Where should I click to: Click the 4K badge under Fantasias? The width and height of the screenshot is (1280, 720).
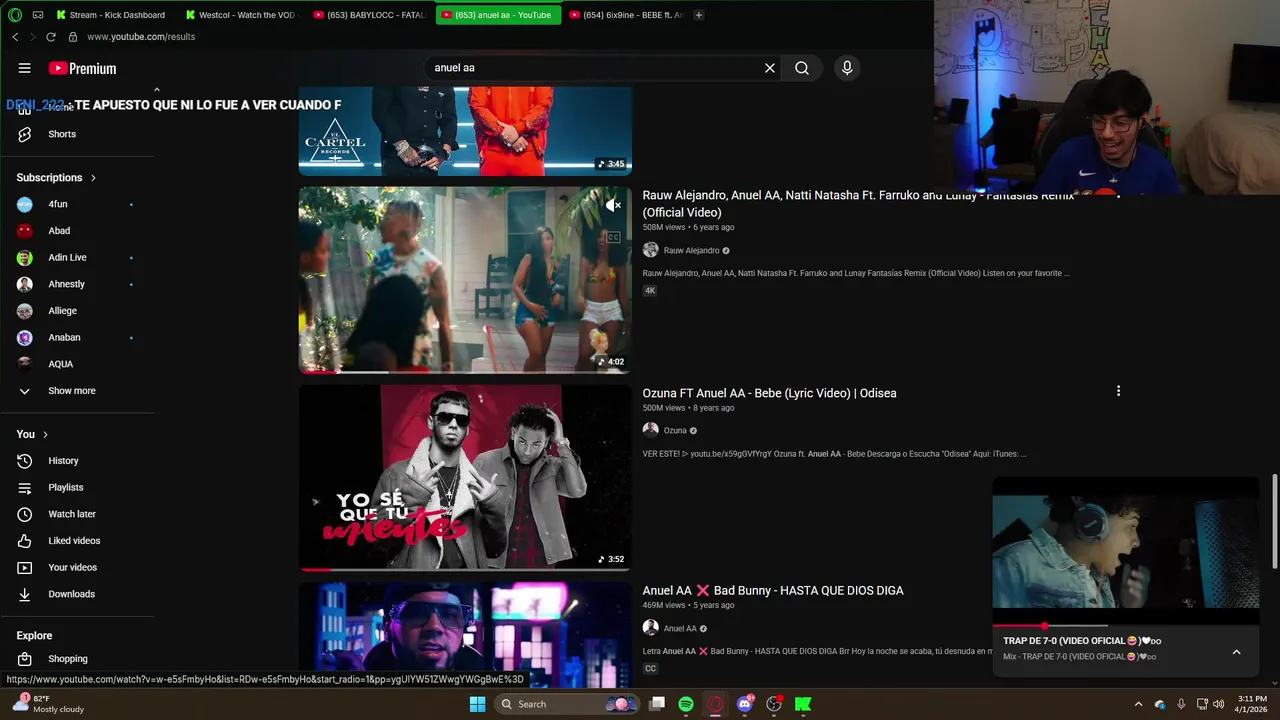coord(650,291)
